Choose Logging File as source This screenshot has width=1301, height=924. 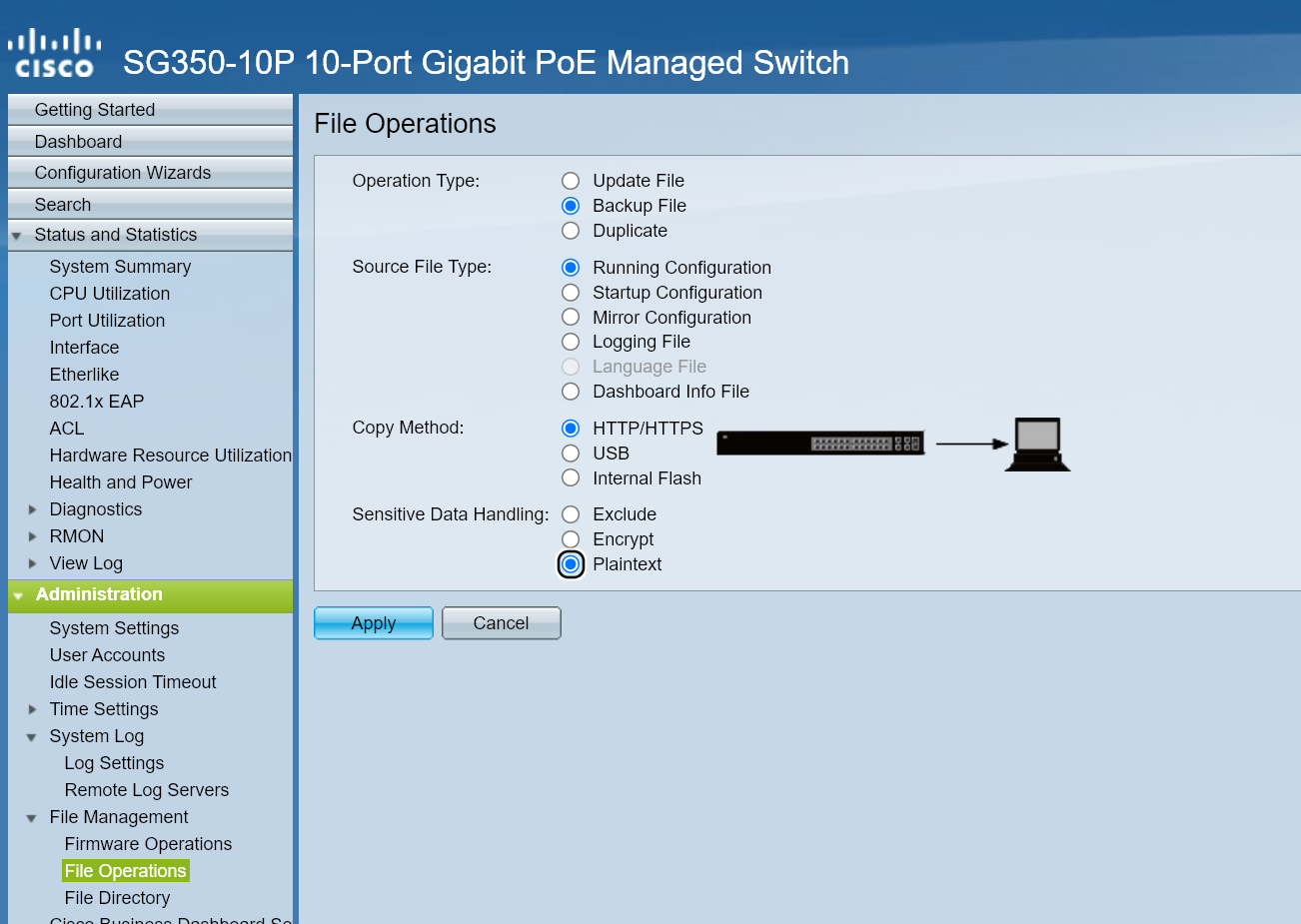click(x=571, y=342)
